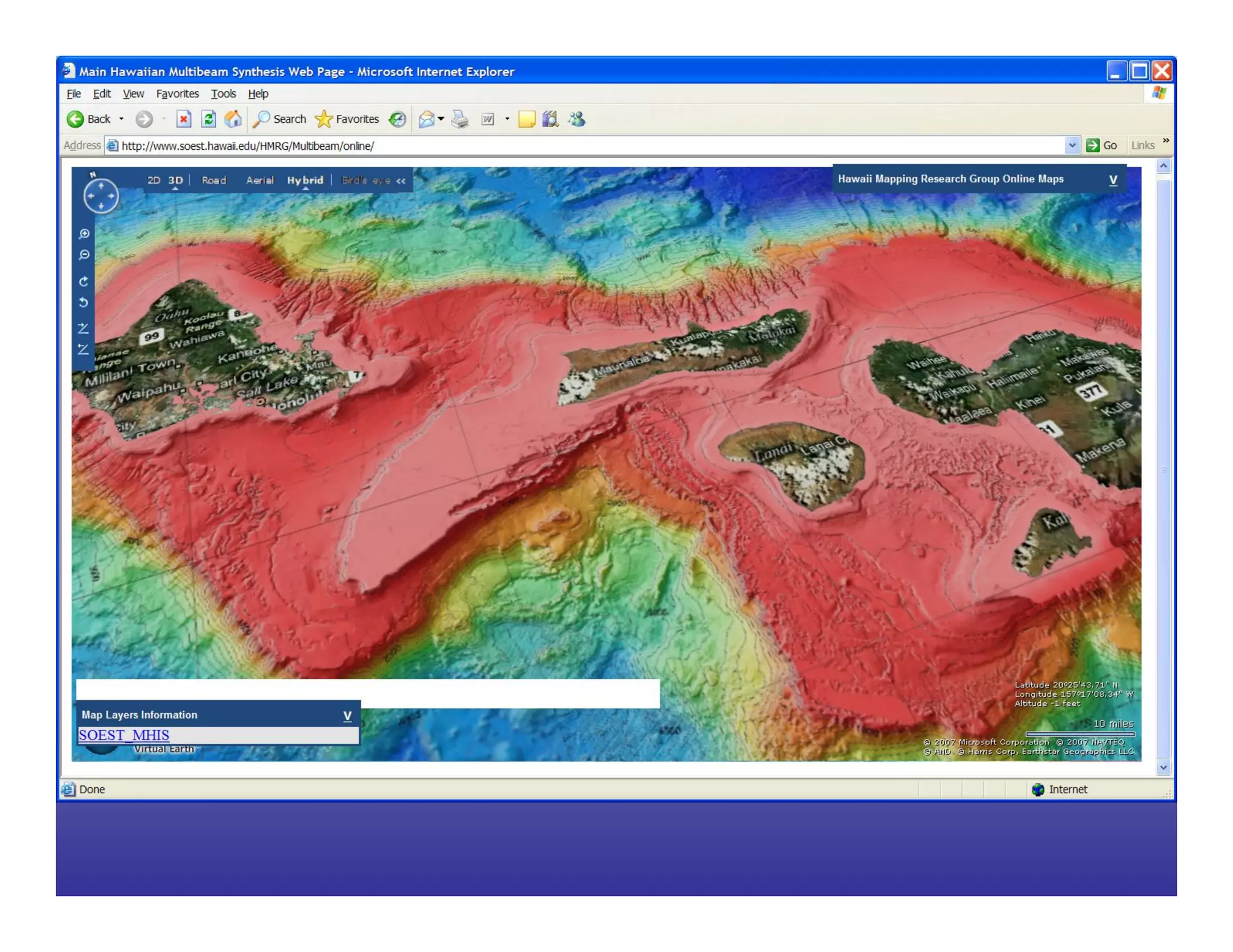Viewport: 1233px width, 952px height.
Task: Select the Aerial map style
Action: pos(259,180)
